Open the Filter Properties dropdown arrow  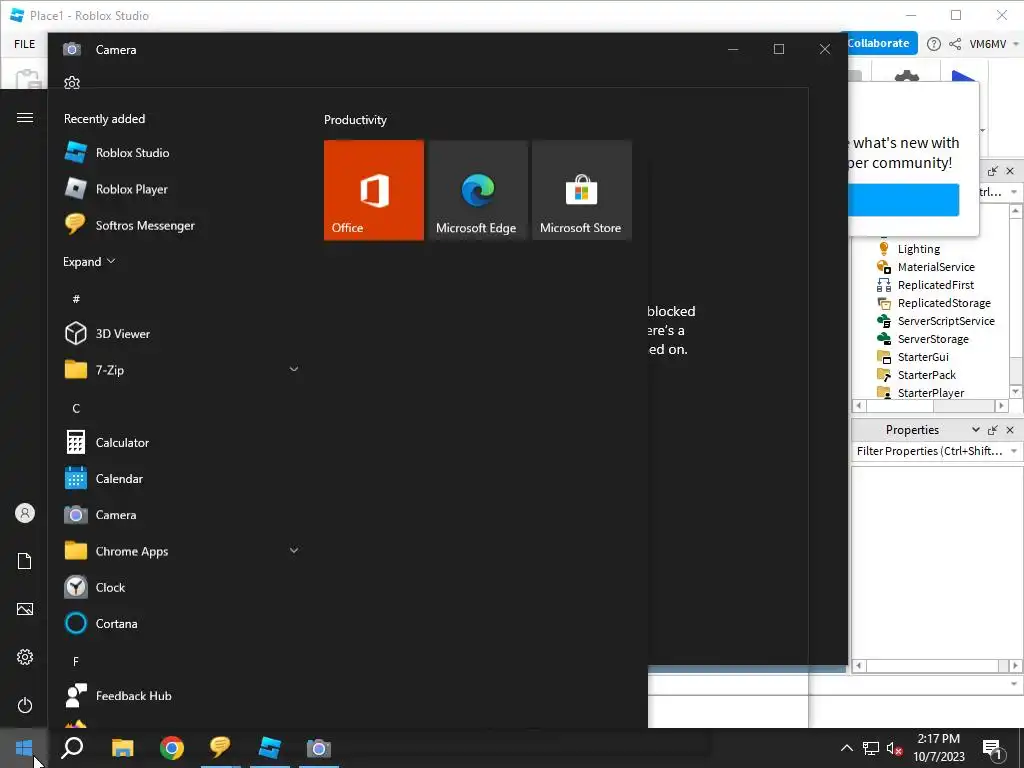tap(1014, 451)
